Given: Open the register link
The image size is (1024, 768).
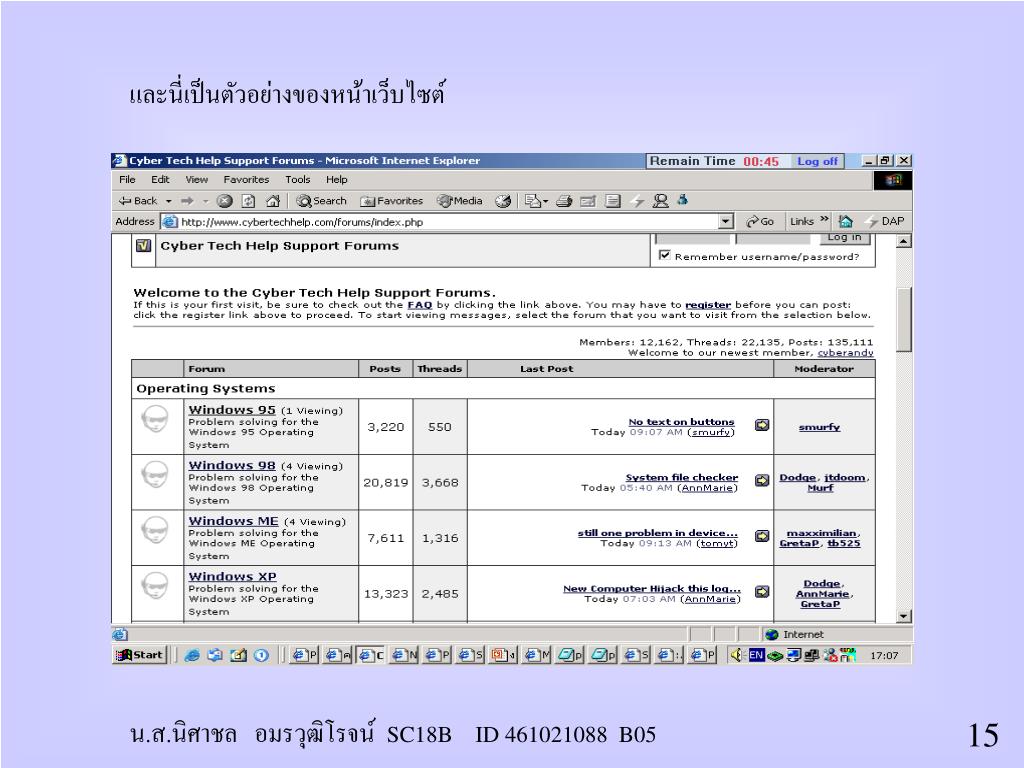Looking at the screenshot, I should coord(708,305).
